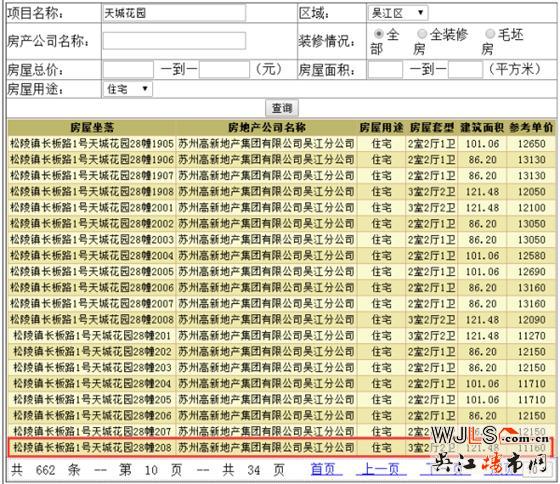Click the minimum 房屋总价 input field

click(128, 69)
